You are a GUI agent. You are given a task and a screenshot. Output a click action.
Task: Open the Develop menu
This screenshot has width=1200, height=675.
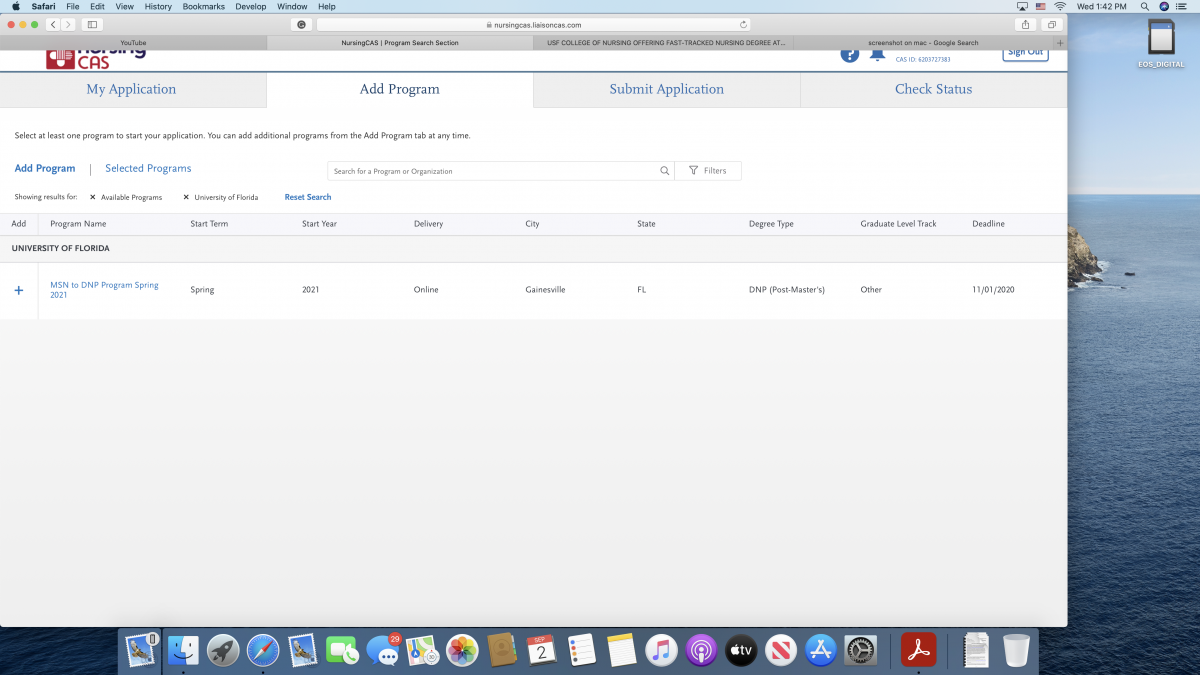[x=251, y=6]
